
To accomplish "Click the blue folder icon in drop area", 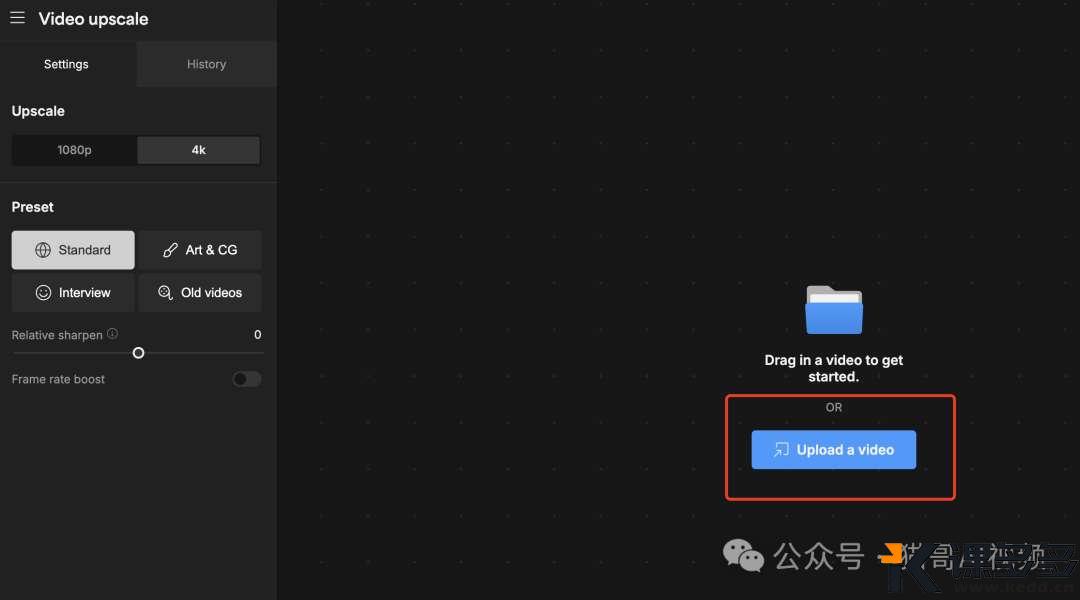I will point(834,309).
